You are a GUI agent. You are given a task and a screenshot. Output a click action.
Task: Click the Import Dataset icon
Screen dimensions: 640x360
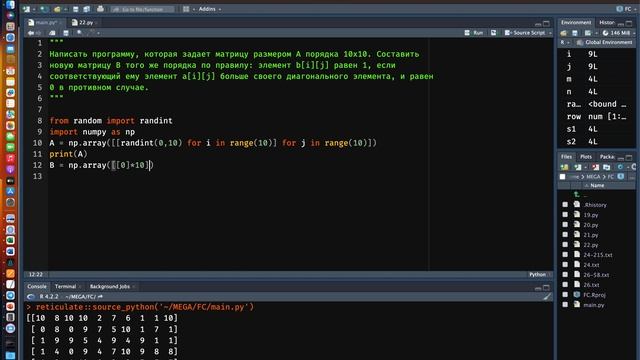pyautogui.click(x=588, y=33)
